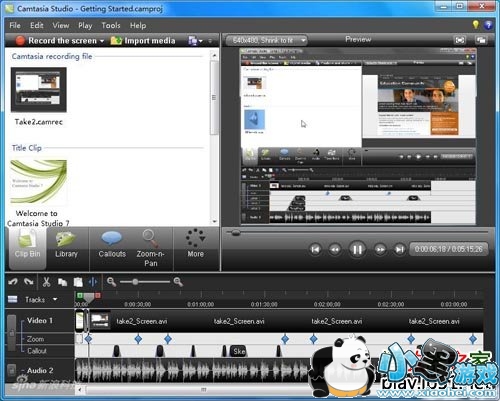Open the 640x480 Shrink to fit dropdown
Viewport: 500px width, 401px height.
pos(266,40)
